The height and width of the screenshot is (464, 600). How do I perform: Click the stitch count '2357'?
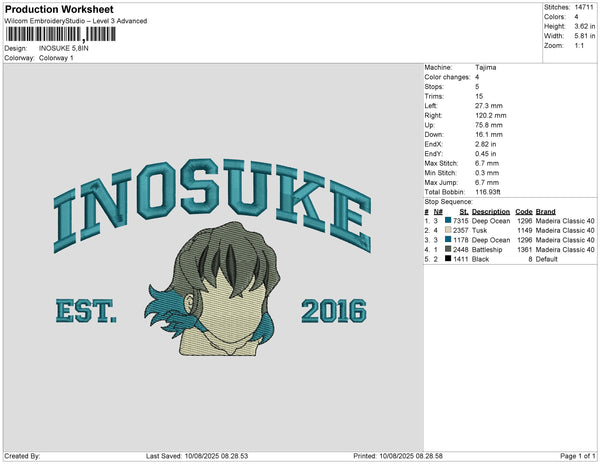461,230
